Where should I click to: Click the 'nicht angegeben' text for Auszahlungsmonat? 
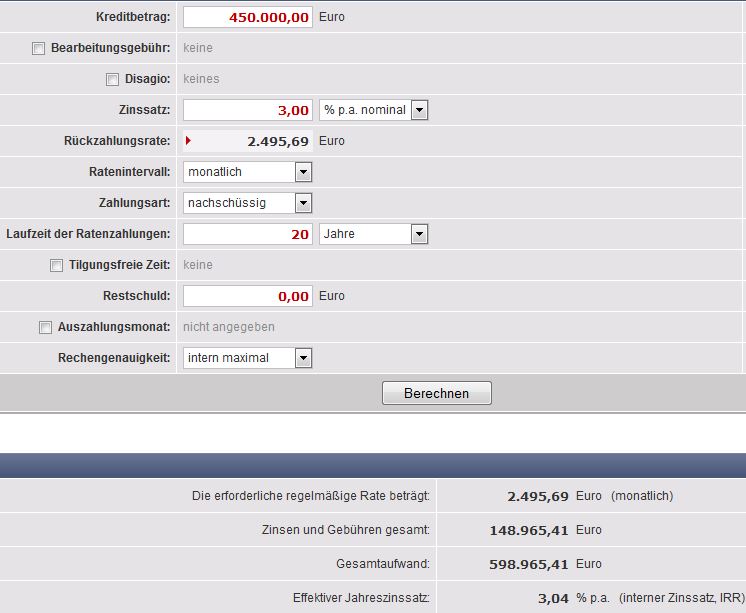(229, 327)
